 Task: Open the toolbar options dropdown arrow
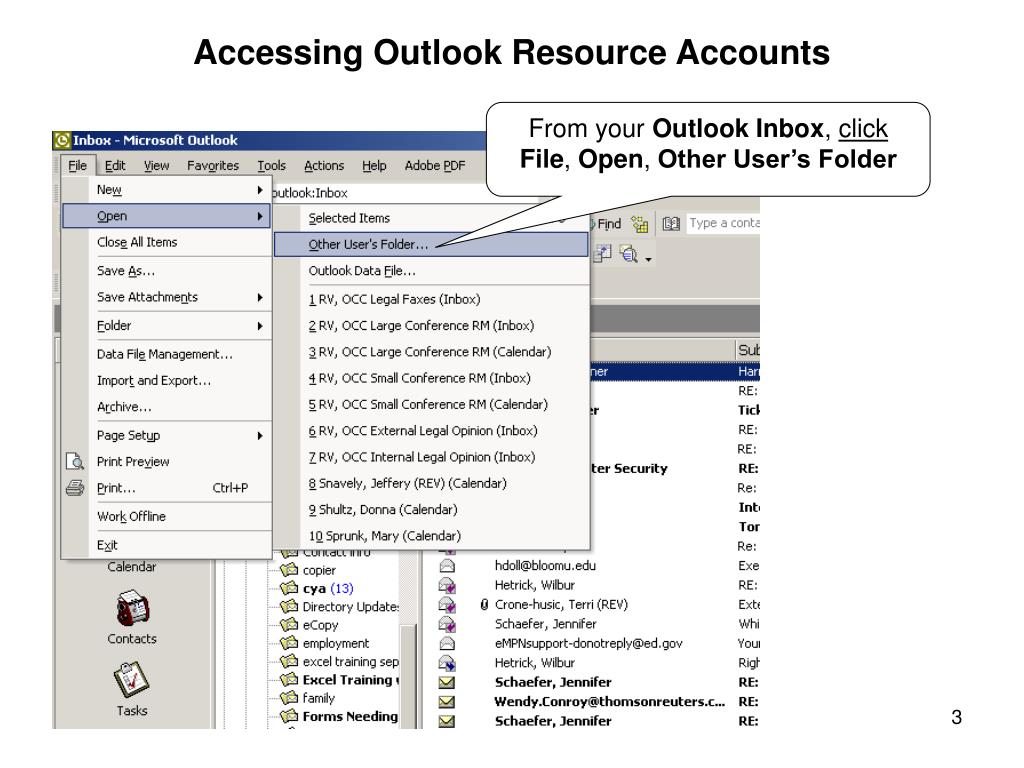[x=648, y=259]
